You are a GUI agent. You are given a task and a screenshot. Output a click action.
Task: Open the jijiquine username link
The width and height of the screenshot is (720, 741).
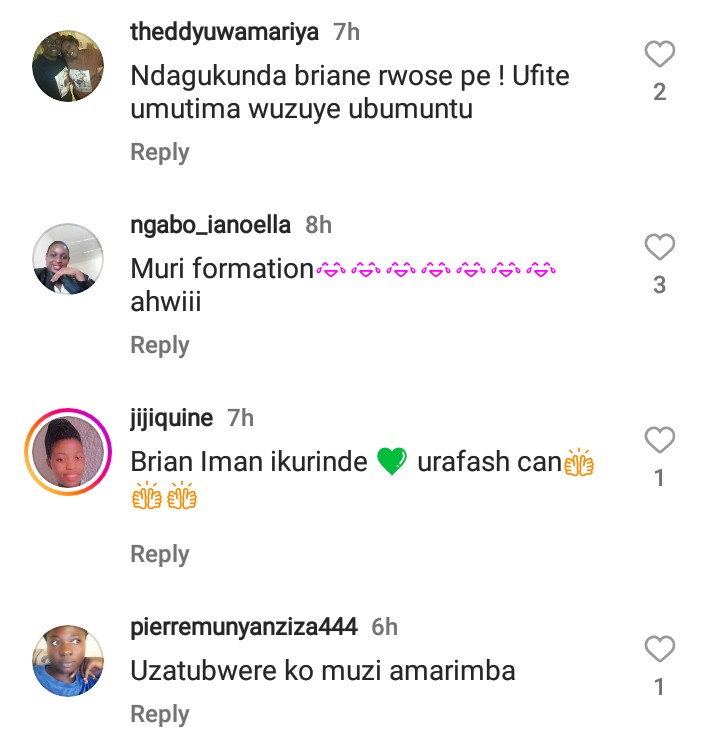pyautogui.click(x=171, y=418)
